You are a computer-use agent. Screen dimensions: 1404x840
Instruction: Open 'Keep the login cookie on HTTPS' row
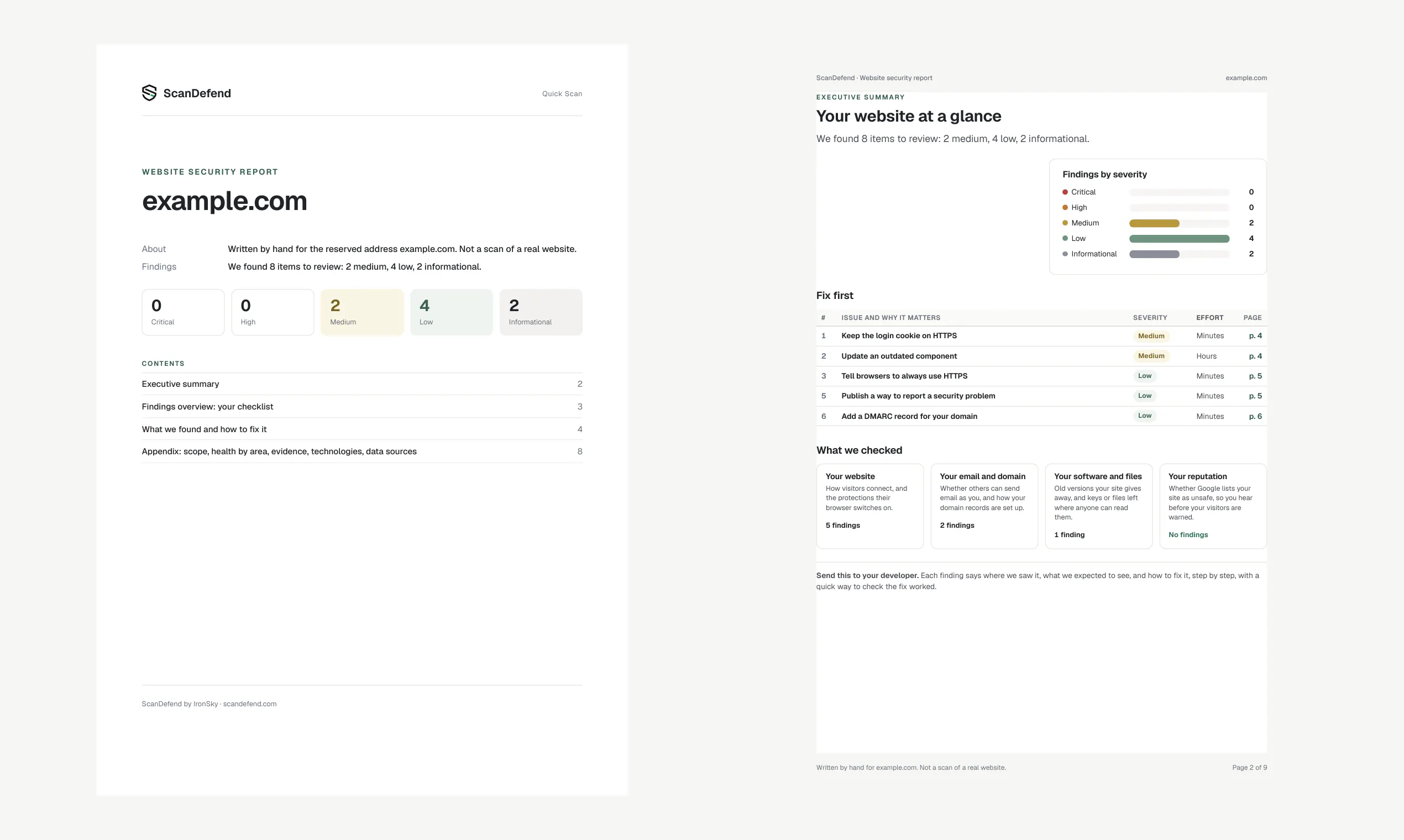[1041, 335]
